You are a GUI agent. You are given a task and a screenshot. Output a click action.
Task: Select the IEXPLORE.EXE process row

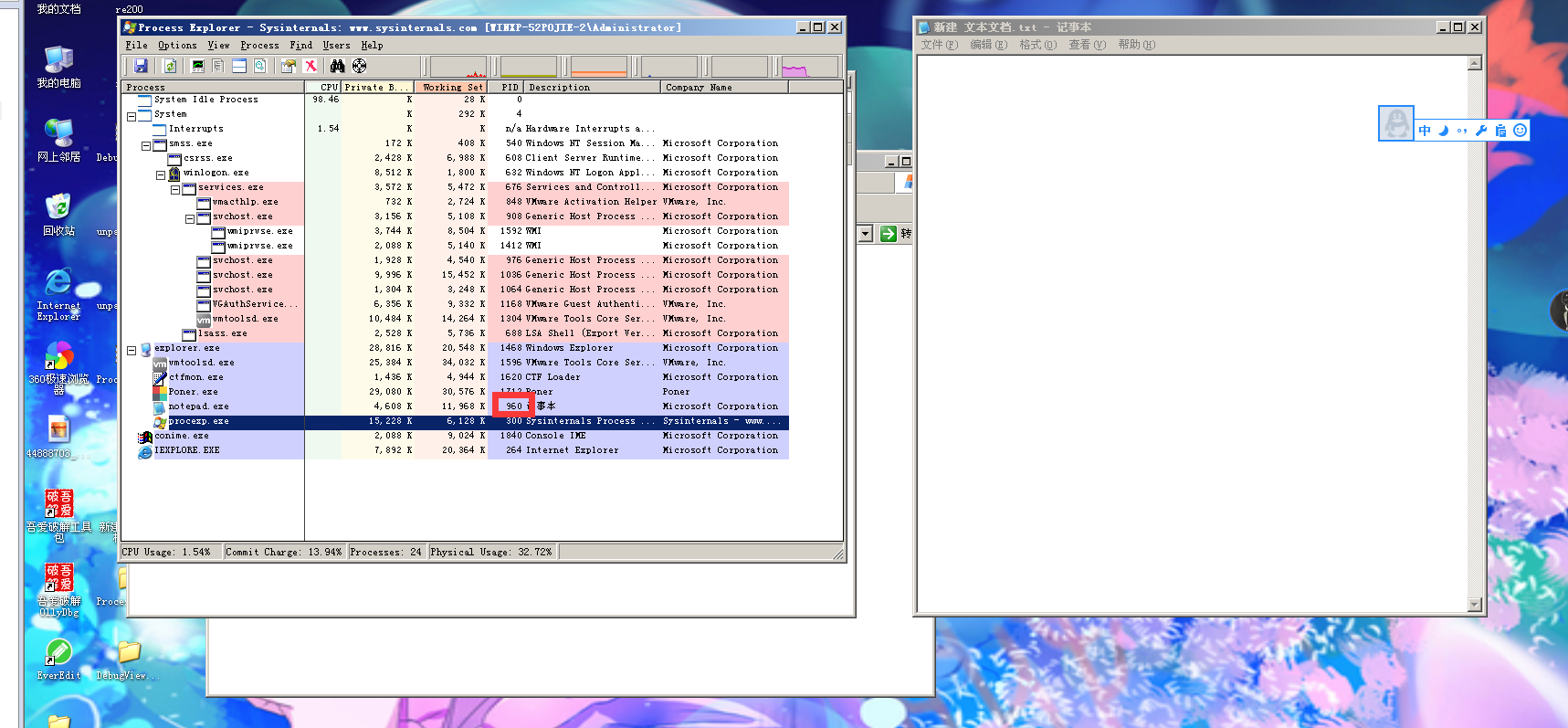click(456, 450)
